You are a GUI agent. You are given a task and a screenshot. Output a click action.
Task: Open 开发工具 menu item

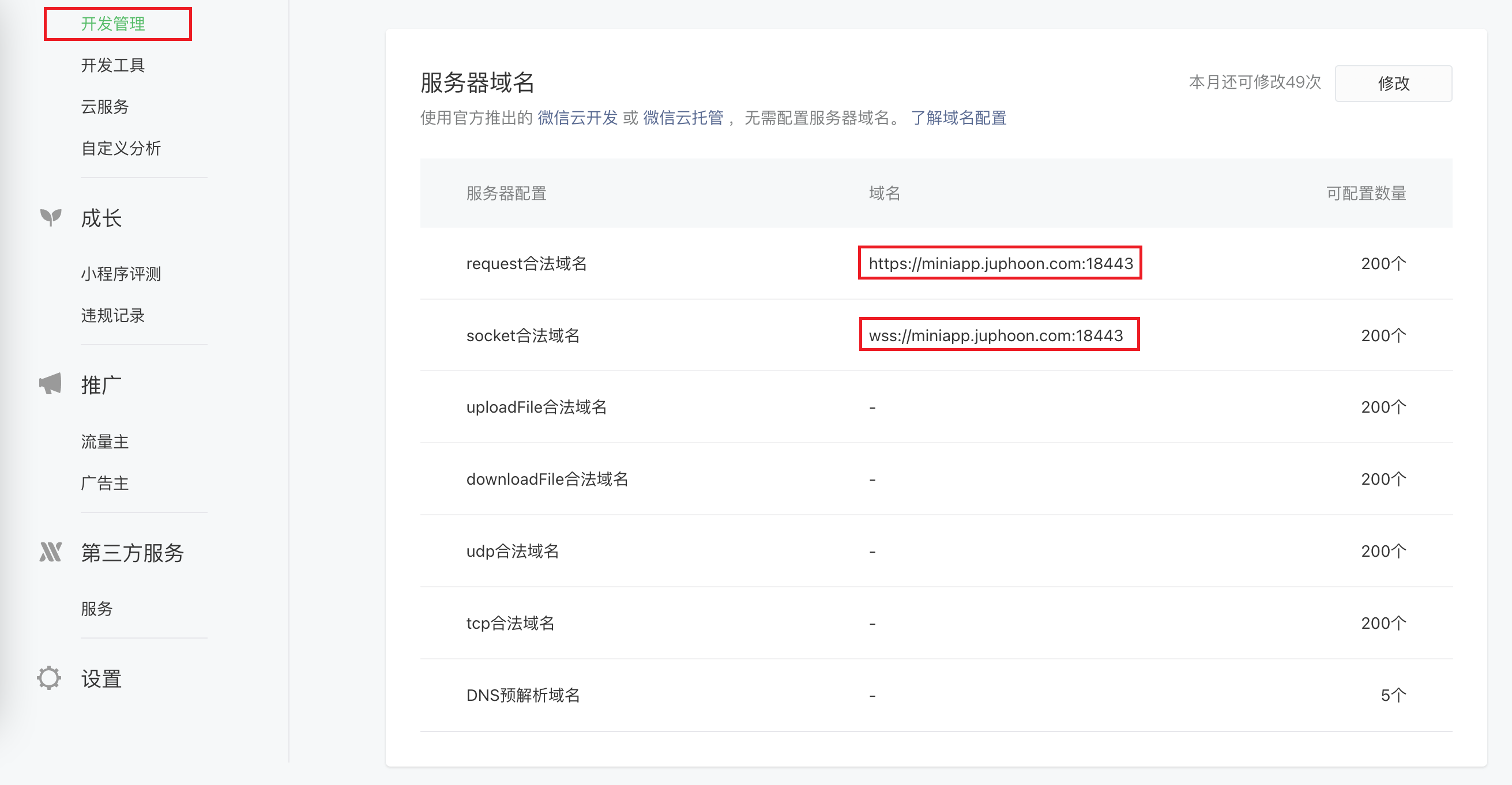click(112, 65)
